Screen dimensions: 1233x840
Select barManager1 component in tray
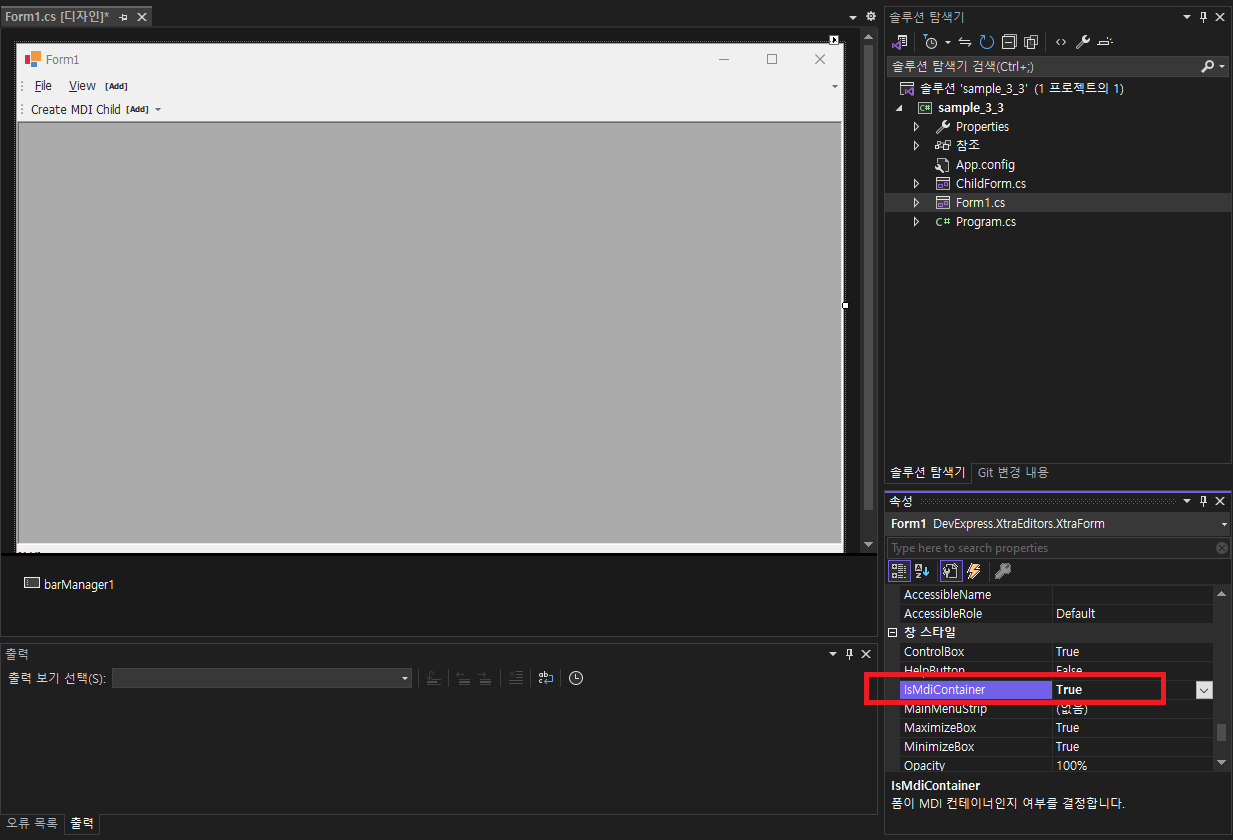coord(69,584)
